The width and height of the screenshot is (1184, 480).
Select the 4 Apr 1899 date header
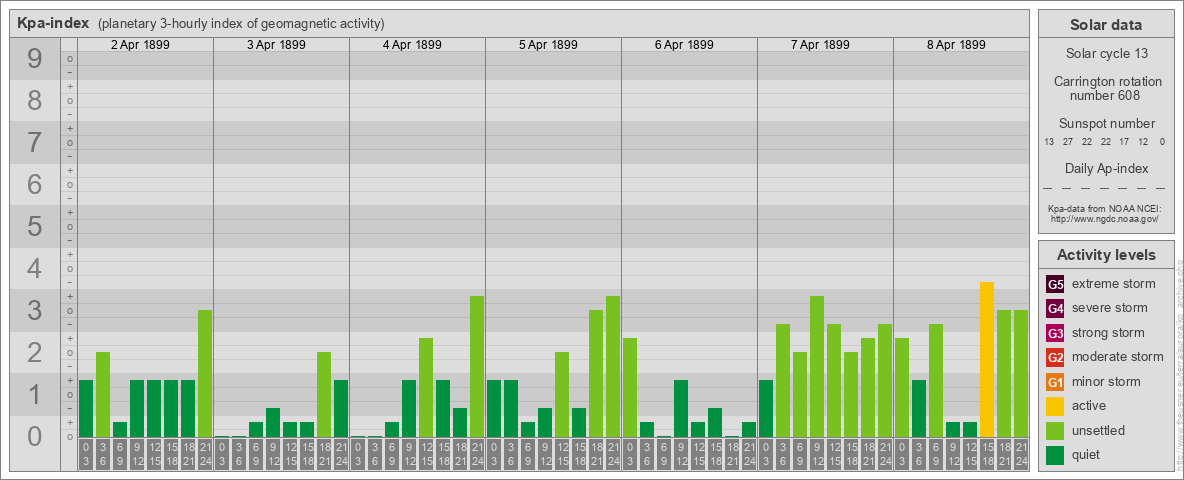pos(412,45)
